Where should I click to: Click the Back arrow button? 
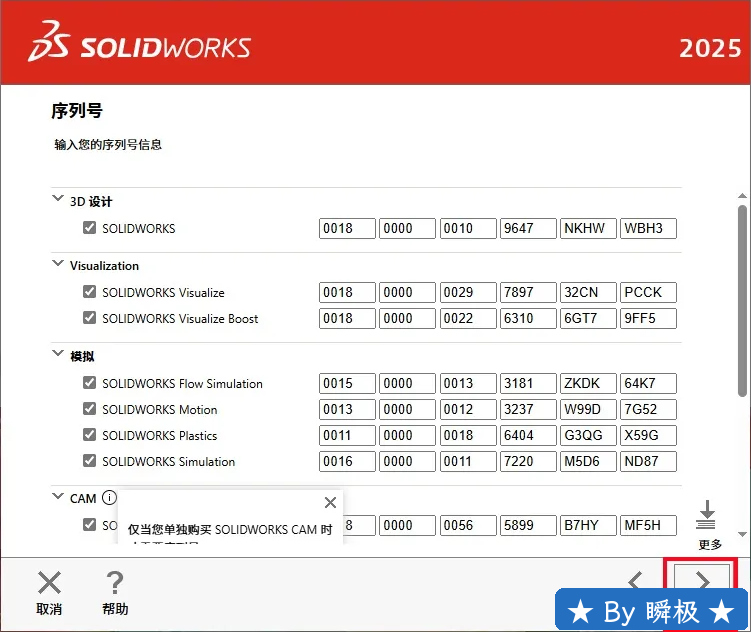point(636,581)
